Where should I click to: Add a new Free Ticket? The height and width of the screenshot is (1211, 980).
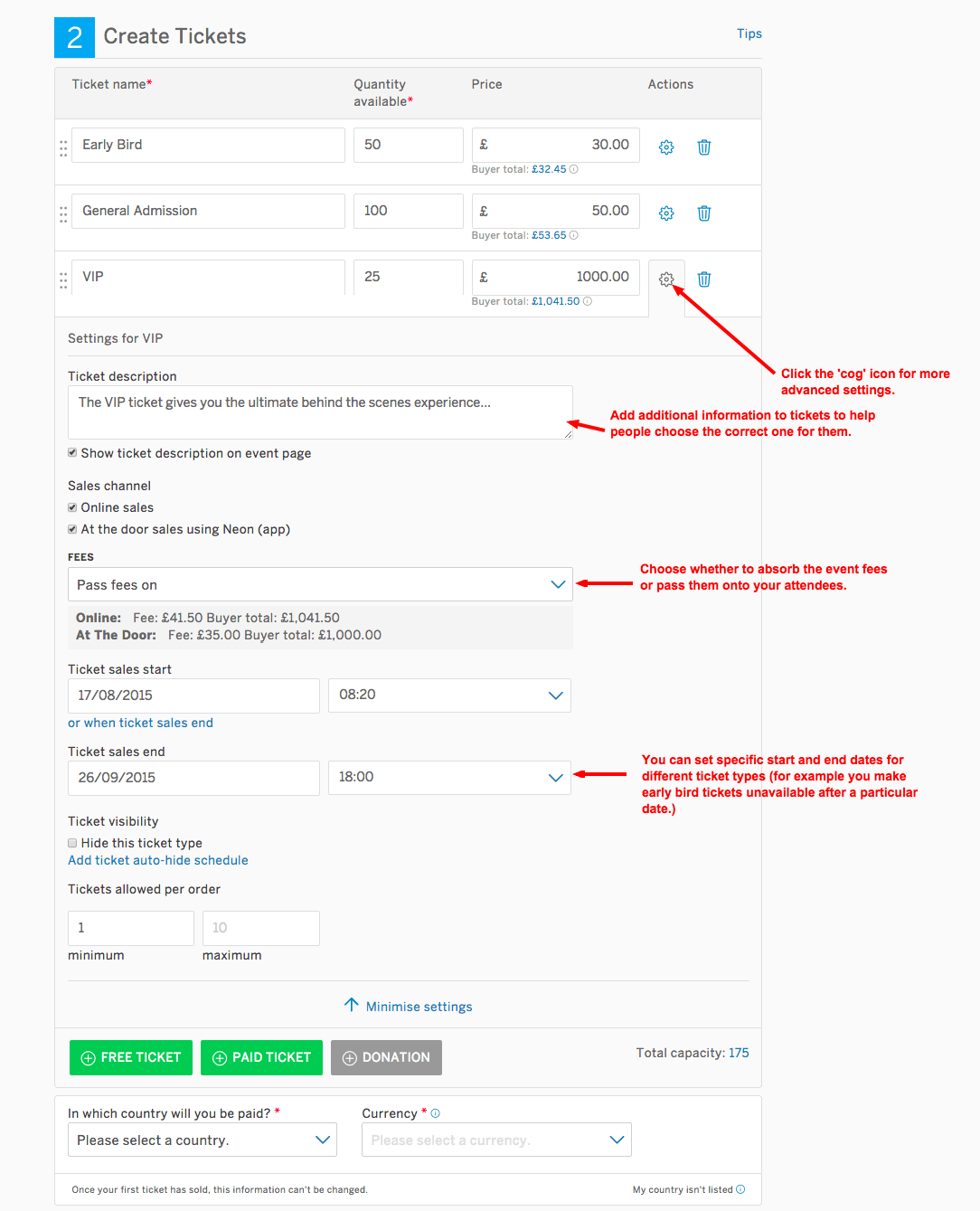[x=131, y=1057]
